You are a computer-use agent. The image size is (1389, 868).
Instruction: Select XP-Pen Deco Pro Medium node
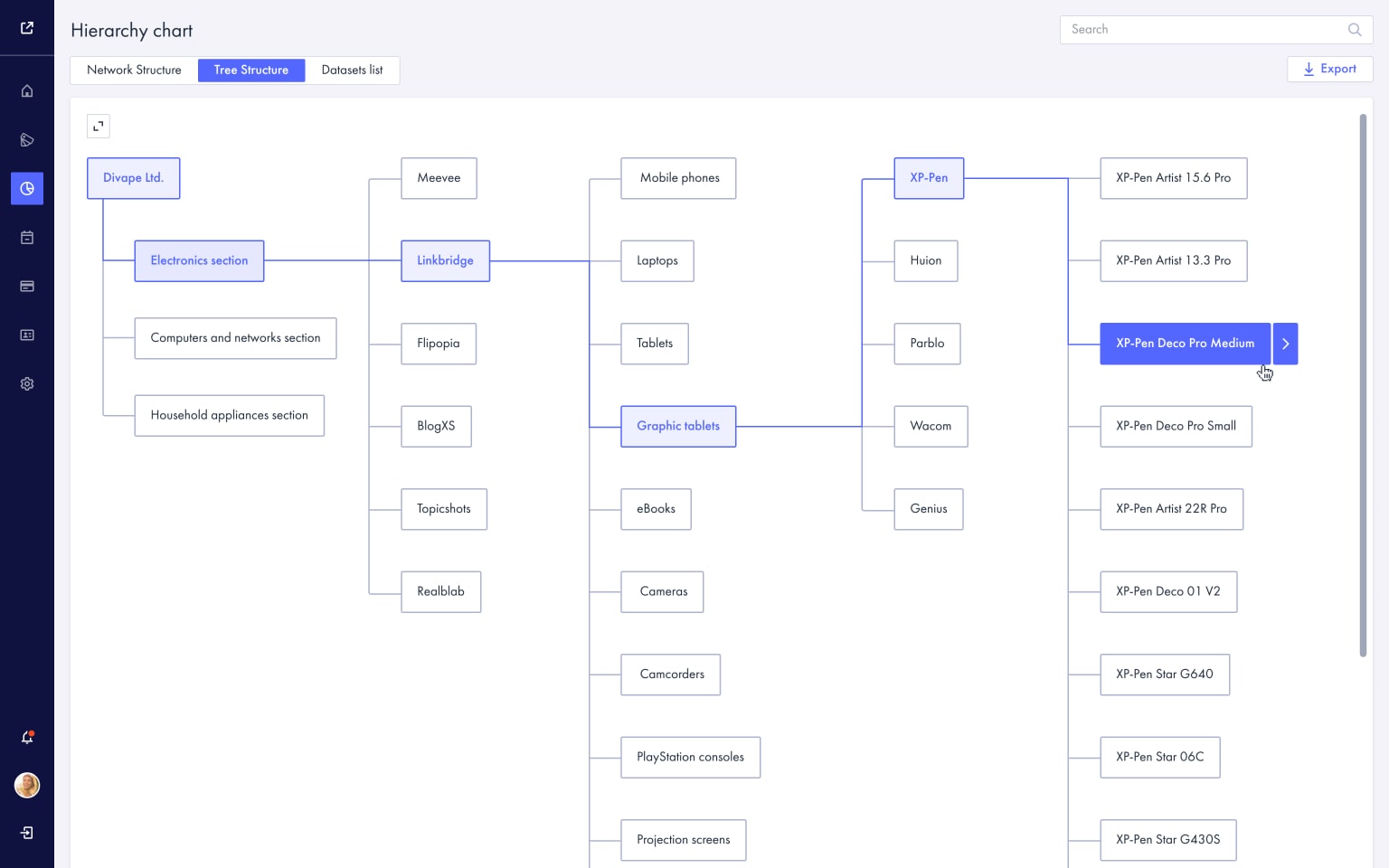(x=1186, y=344)
